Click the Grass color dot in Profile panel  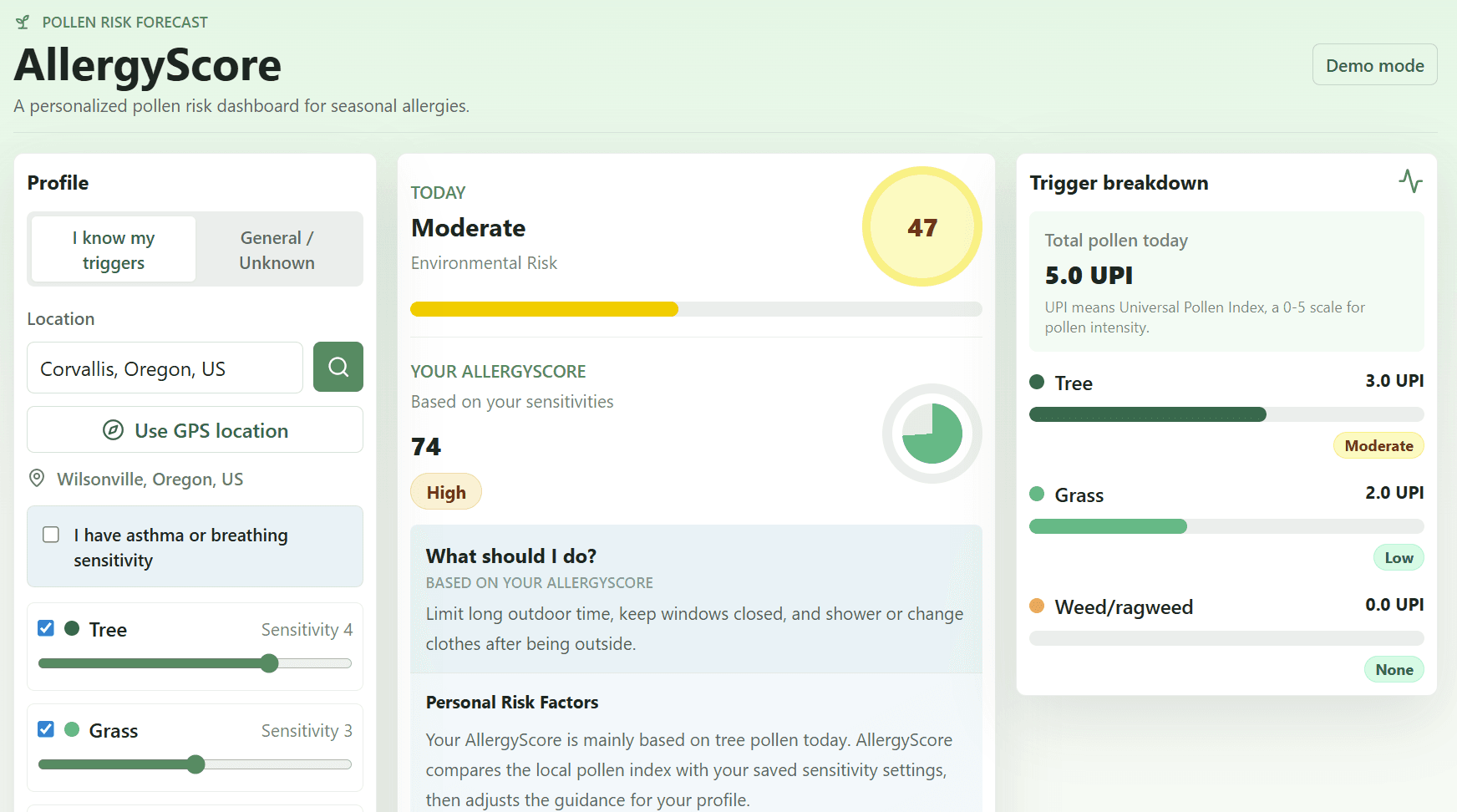point(72,729)
